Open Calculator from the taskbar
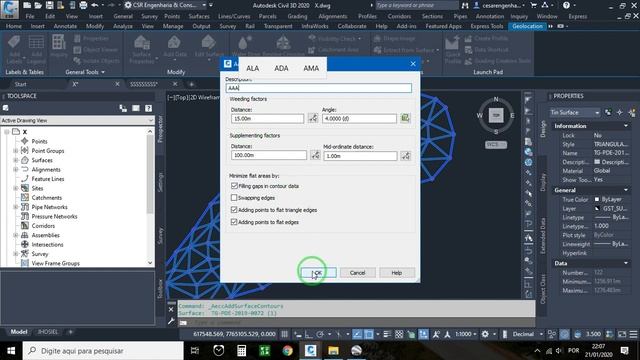The height and width of the screenshot is (360, 640). [241, 351]
